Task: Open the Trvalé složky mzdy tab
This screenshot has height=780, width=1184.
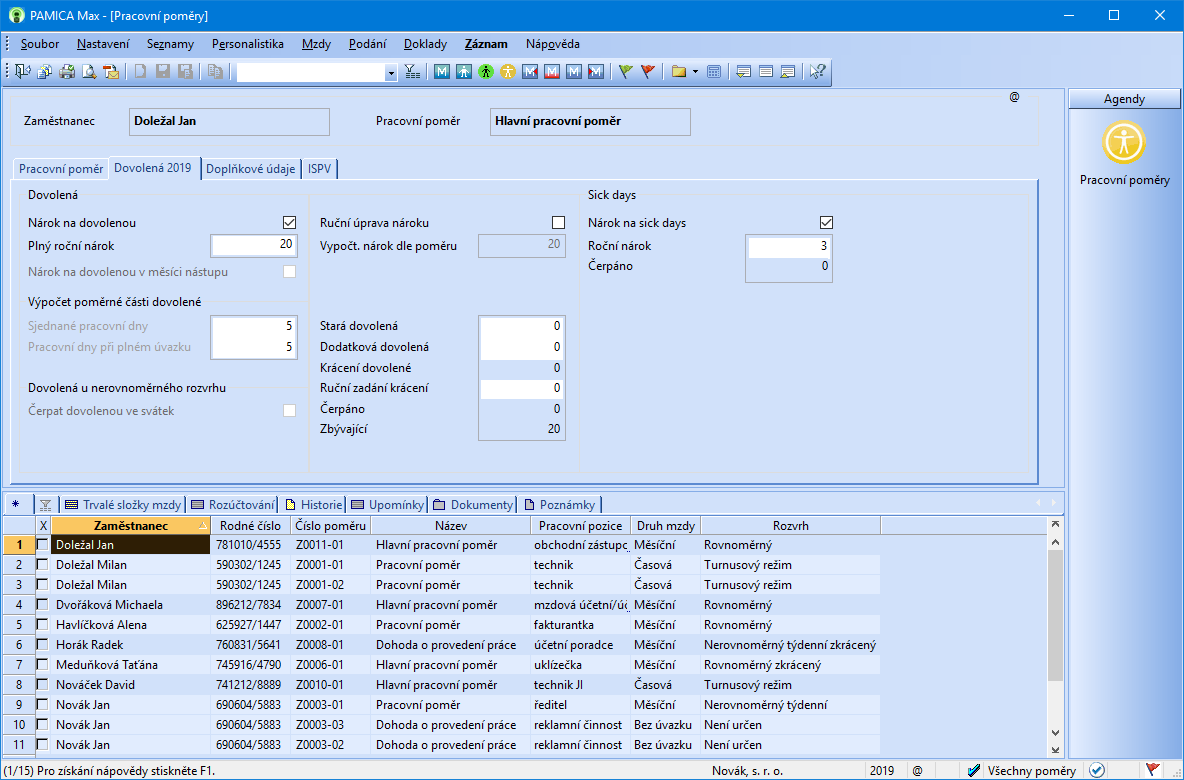Action: coord(123,504)
